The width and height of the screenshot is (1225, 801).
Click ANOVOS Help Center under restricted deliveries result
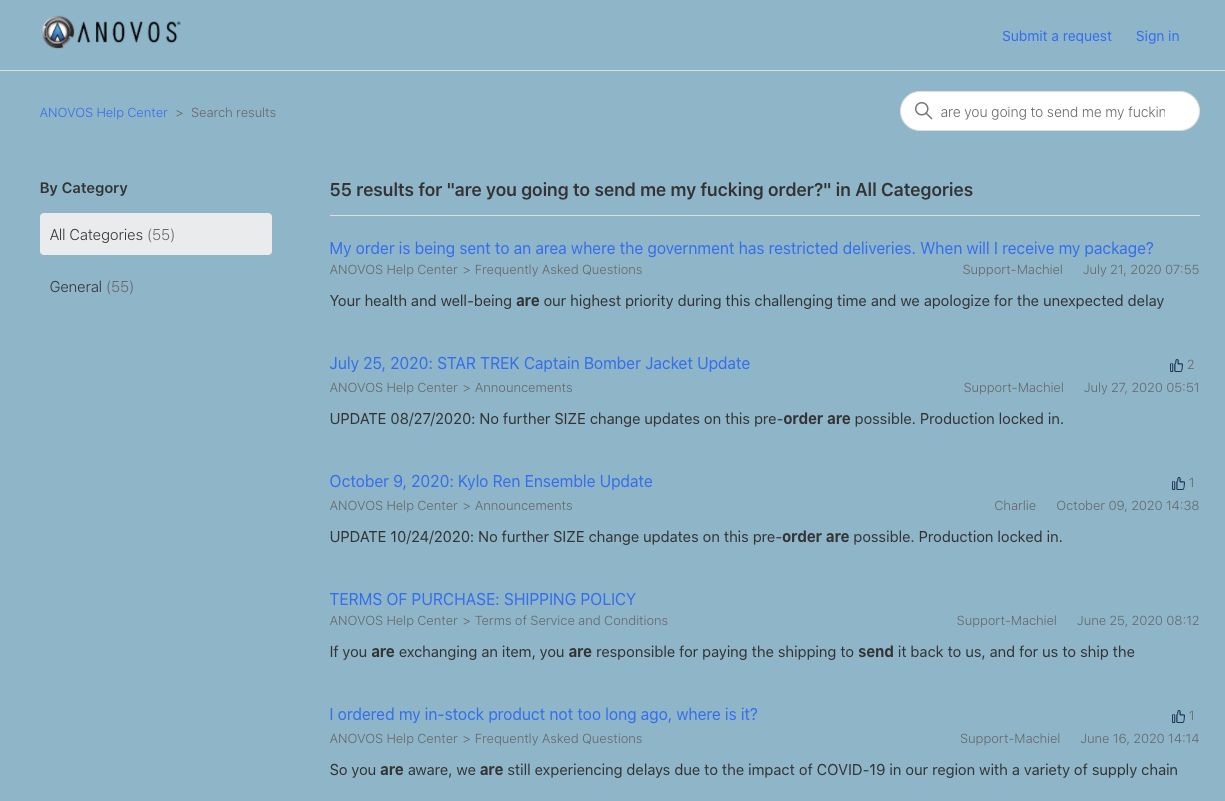point(394,270)
